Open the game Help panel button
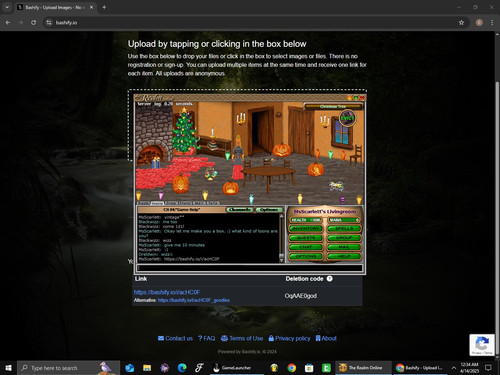Screen dimensions: 500x375 [x=344, y=256]
